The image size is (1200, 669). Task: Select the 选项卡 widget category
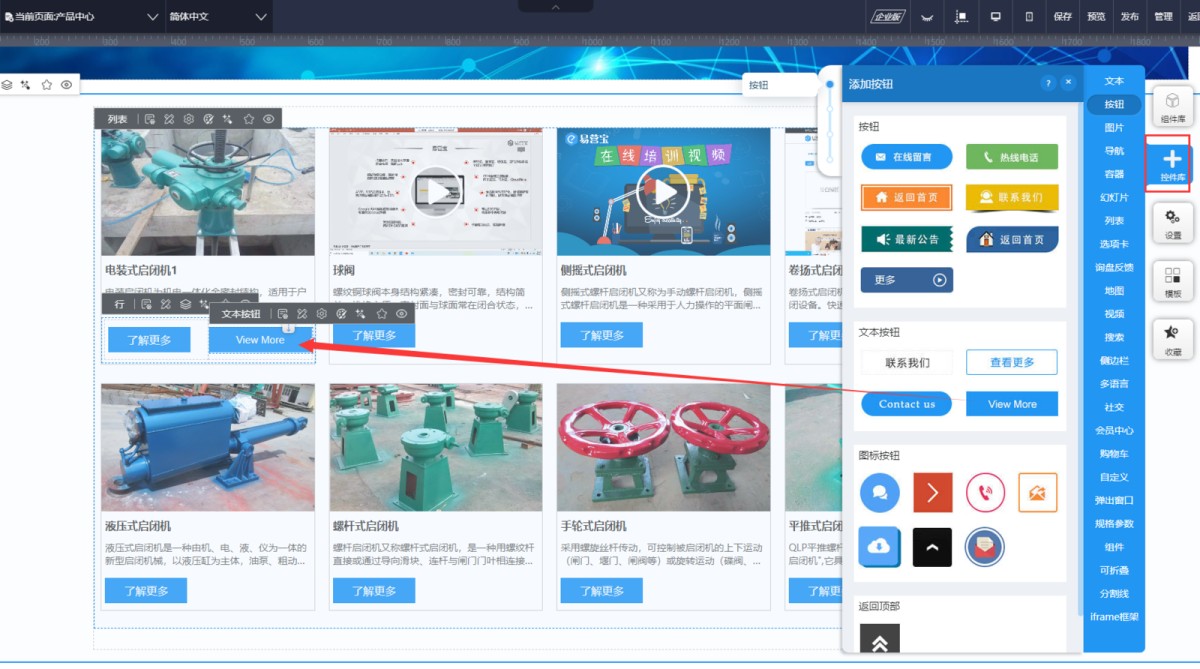pos(1114,244)
